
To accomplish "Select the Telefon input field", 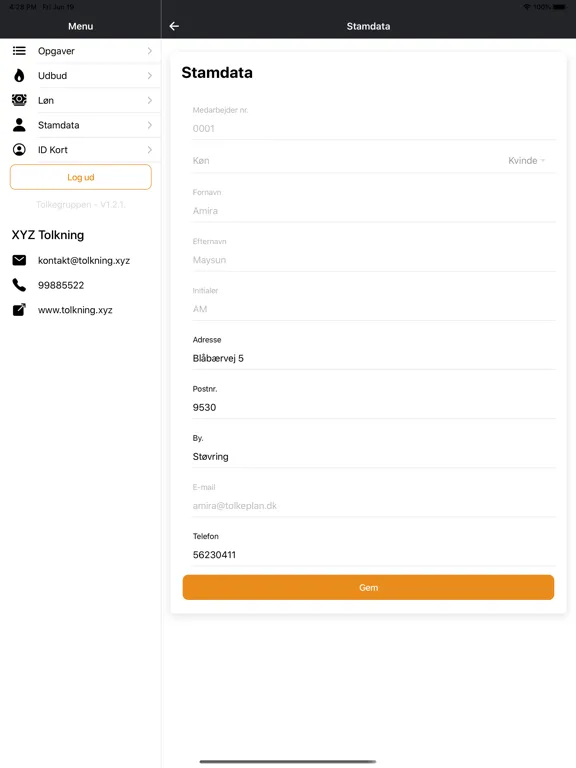I will pyautogui.click(x=374, y=554).
